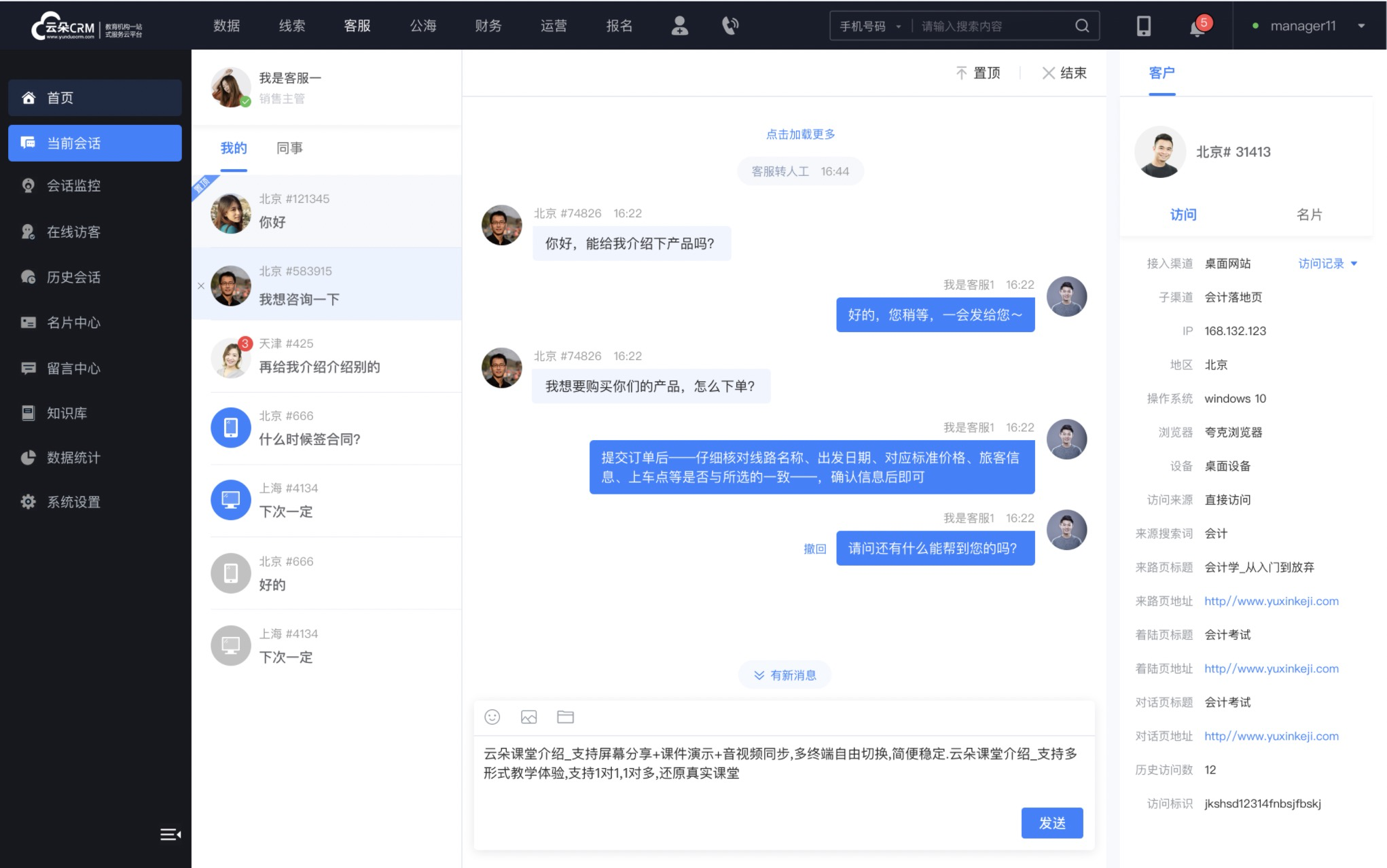Open the data statistics sidebar icon

click(x=27, y=456)
